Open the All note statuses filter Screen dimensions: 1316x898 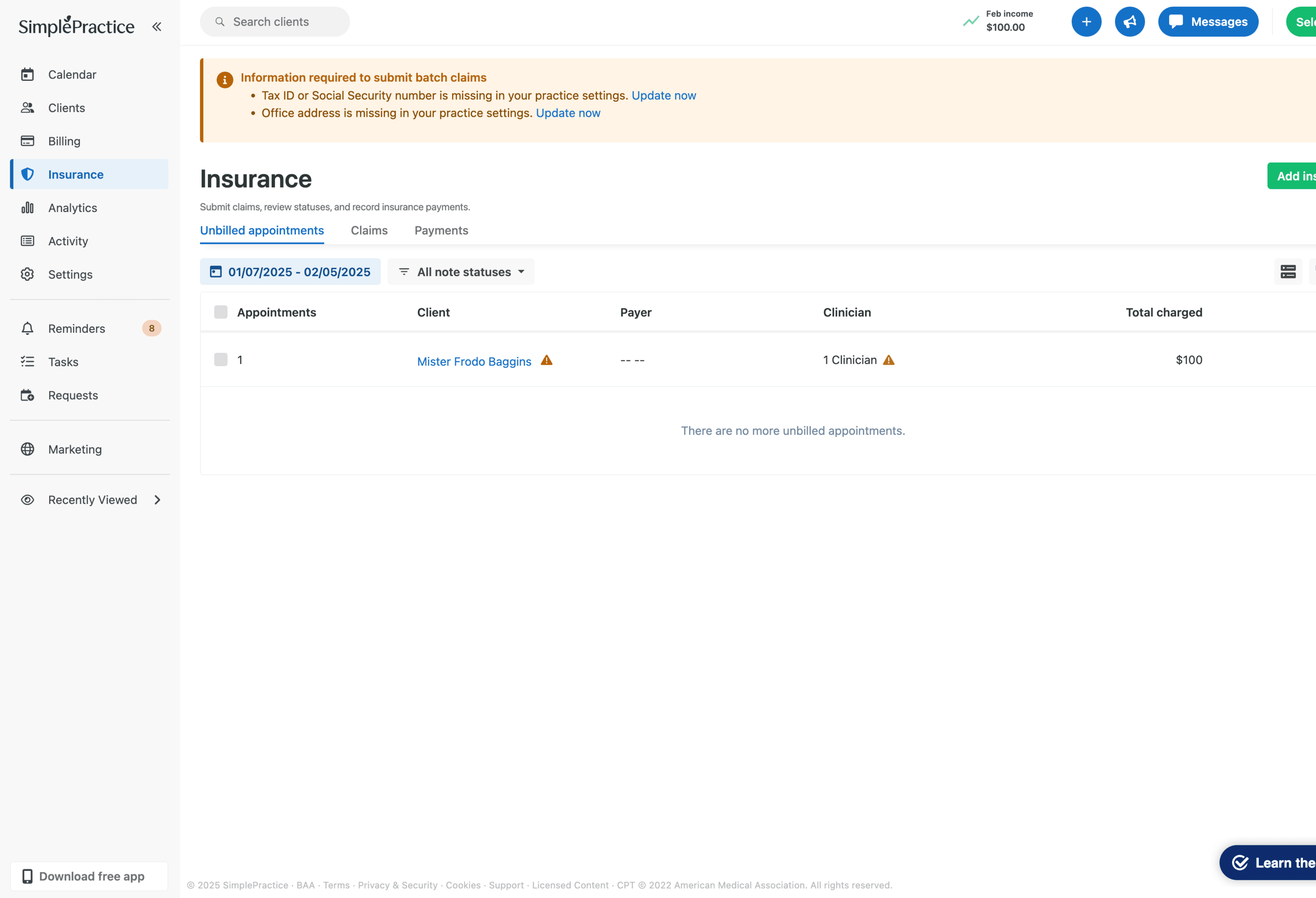(x=461, y=272)
